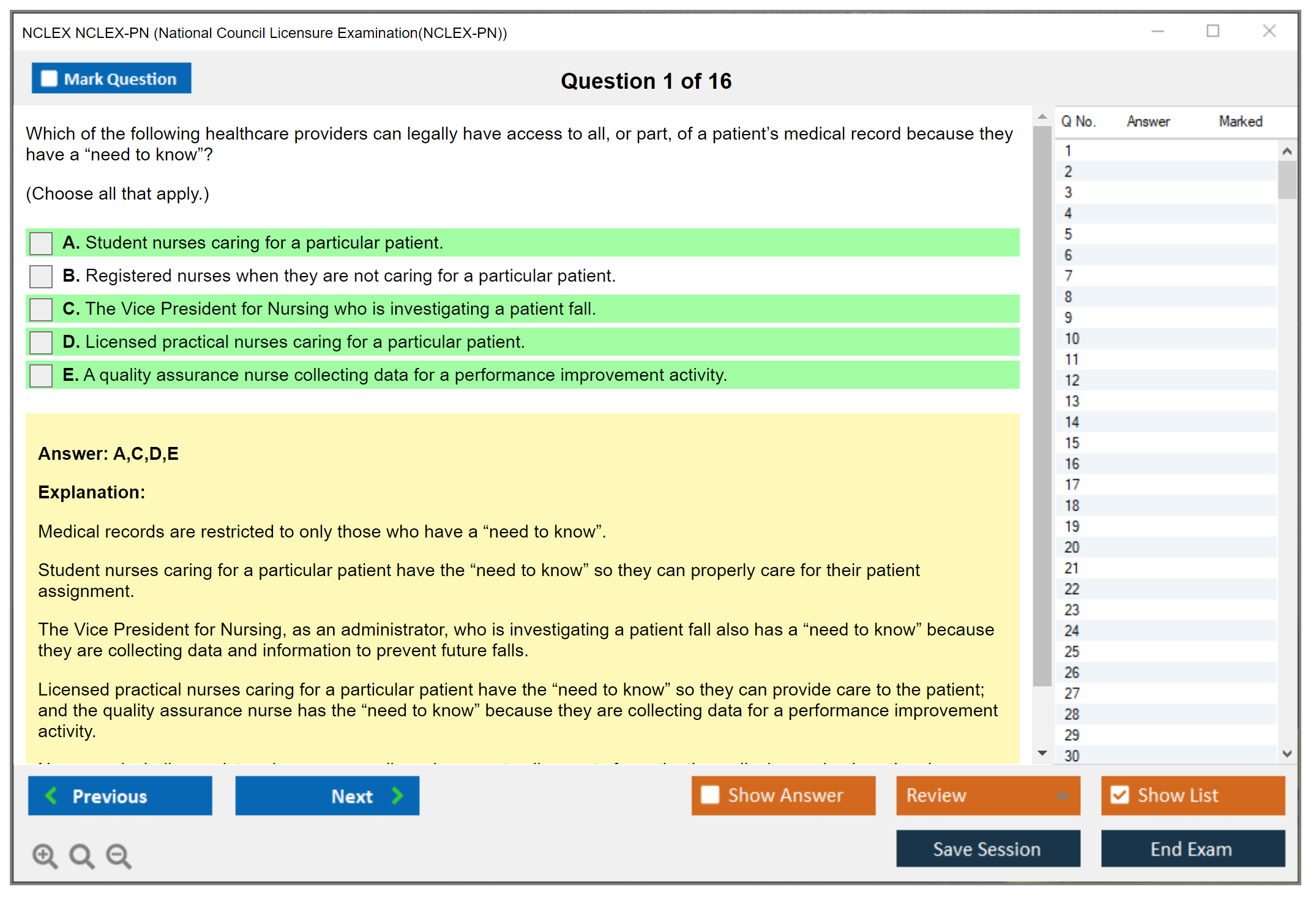The image size is (1316, 900).
Task: Uncheck the Show List option
Action: coord(1120,795)
